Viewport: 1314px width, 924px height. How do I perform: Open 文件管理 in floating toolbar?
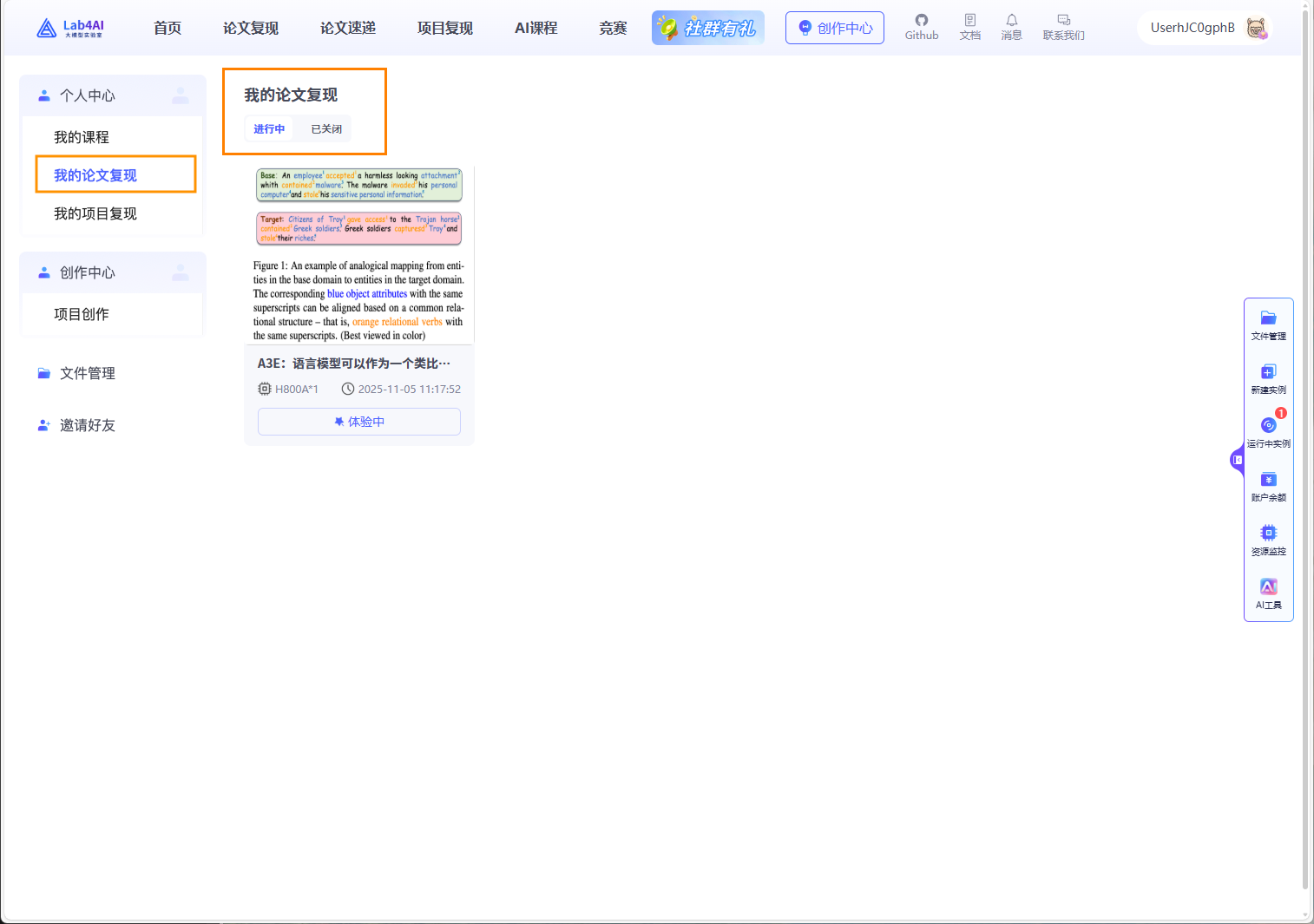click(x=1268, y=324)
